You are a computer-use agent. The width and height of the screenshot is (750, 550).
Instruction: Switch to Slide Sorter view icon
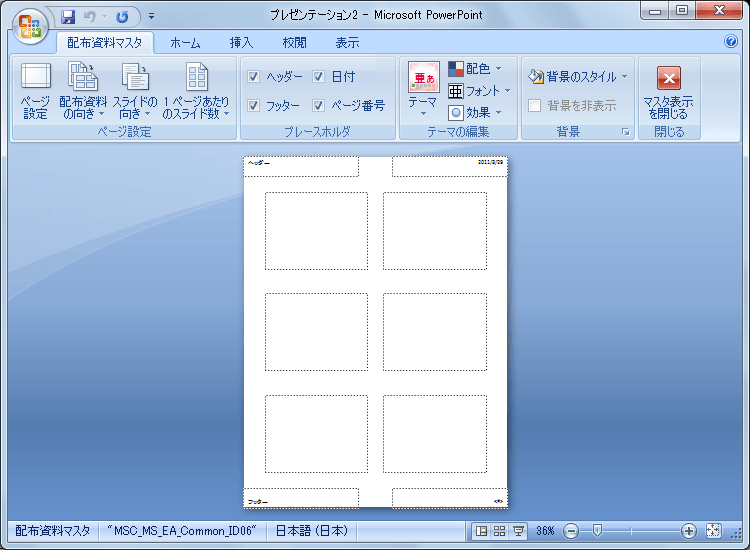point(499,531)
